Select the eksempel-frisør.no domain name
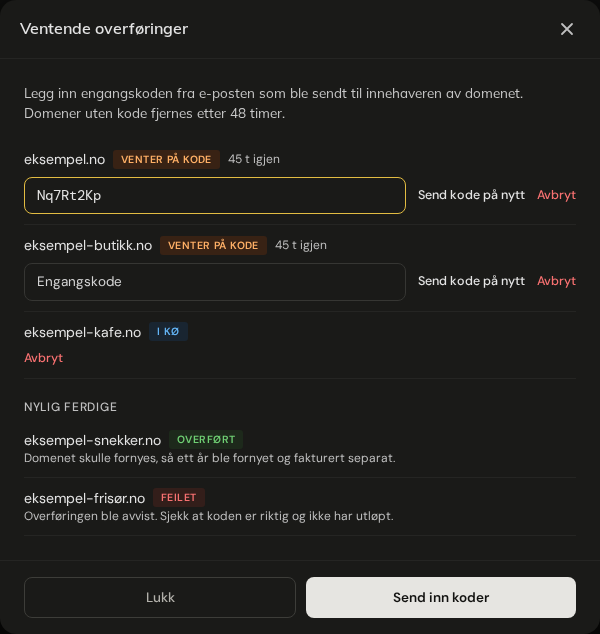Image resolution: width=600 pixels, height=634 pixels. pos(85,498)
